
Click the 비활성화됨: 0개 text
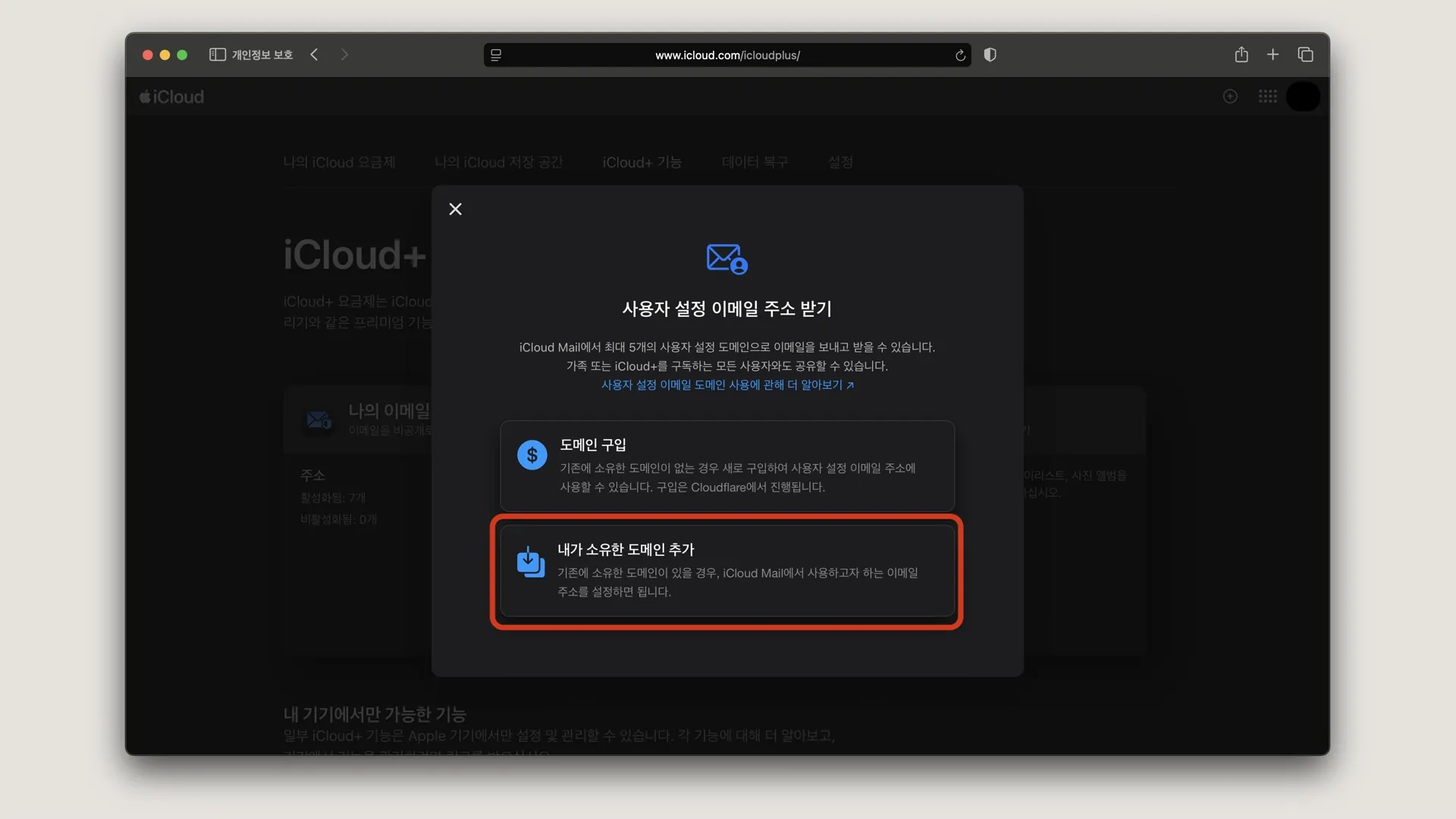338,519
